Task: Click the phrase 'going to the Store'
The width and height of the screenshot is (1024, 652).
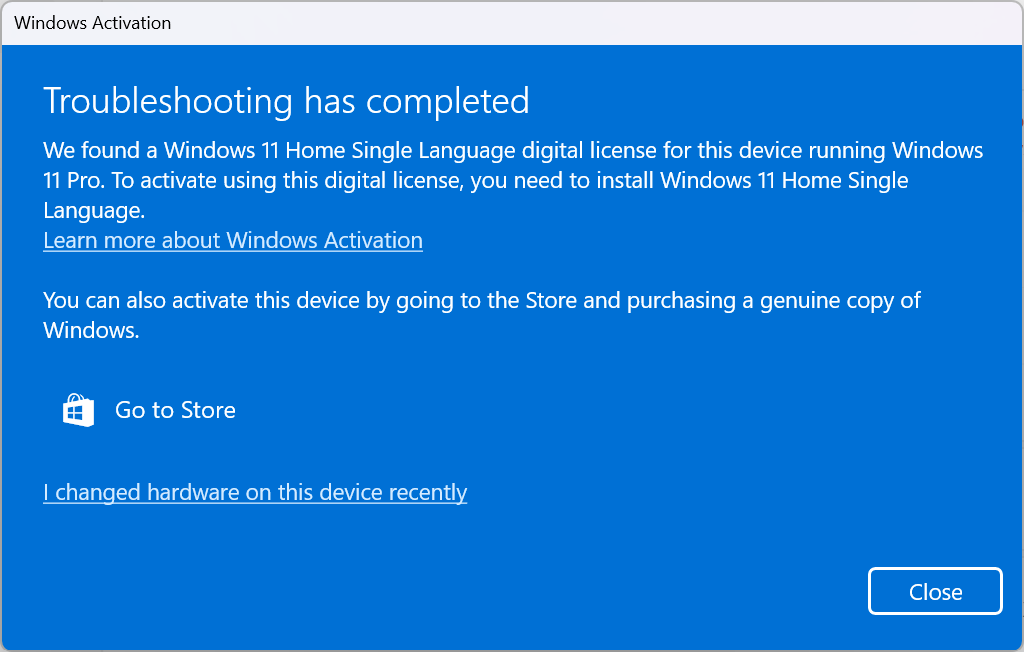Action: [x=487, y=301]
